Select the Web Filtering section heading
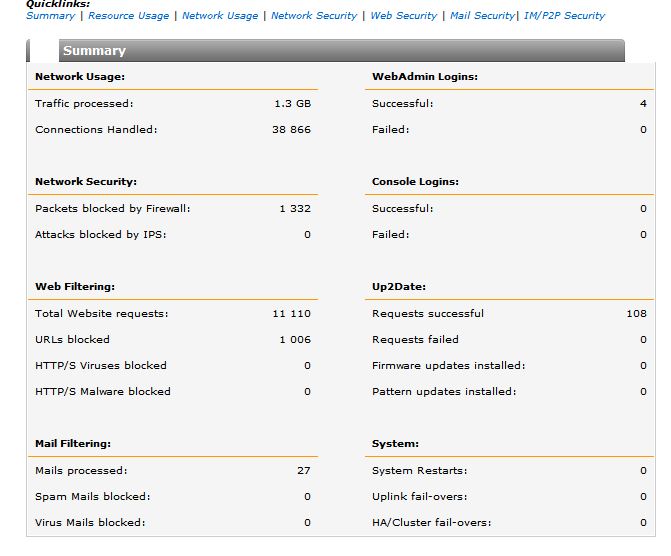Screen dimensions: 671x556 [x=75, y=287]
